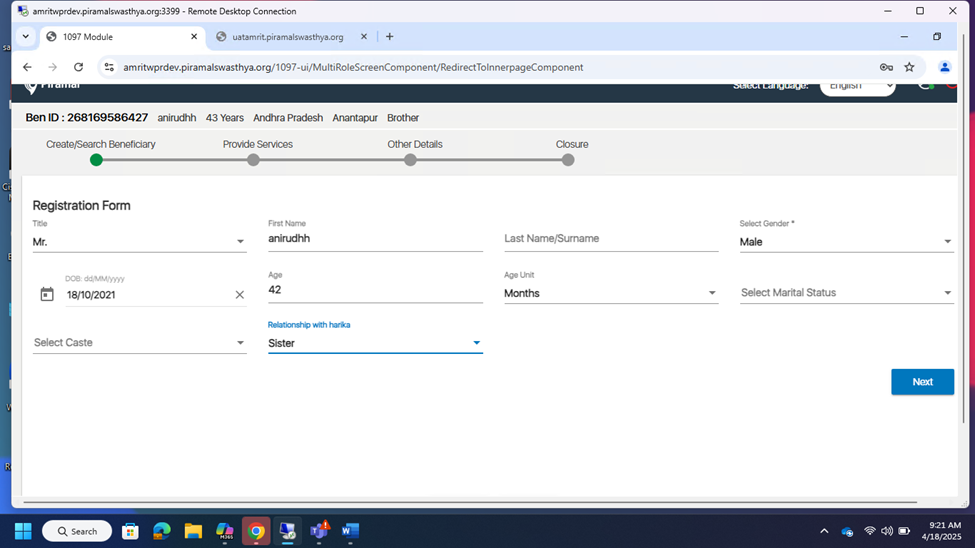
Task: Click the browser back arrow
Action: [x=27, y=67]
